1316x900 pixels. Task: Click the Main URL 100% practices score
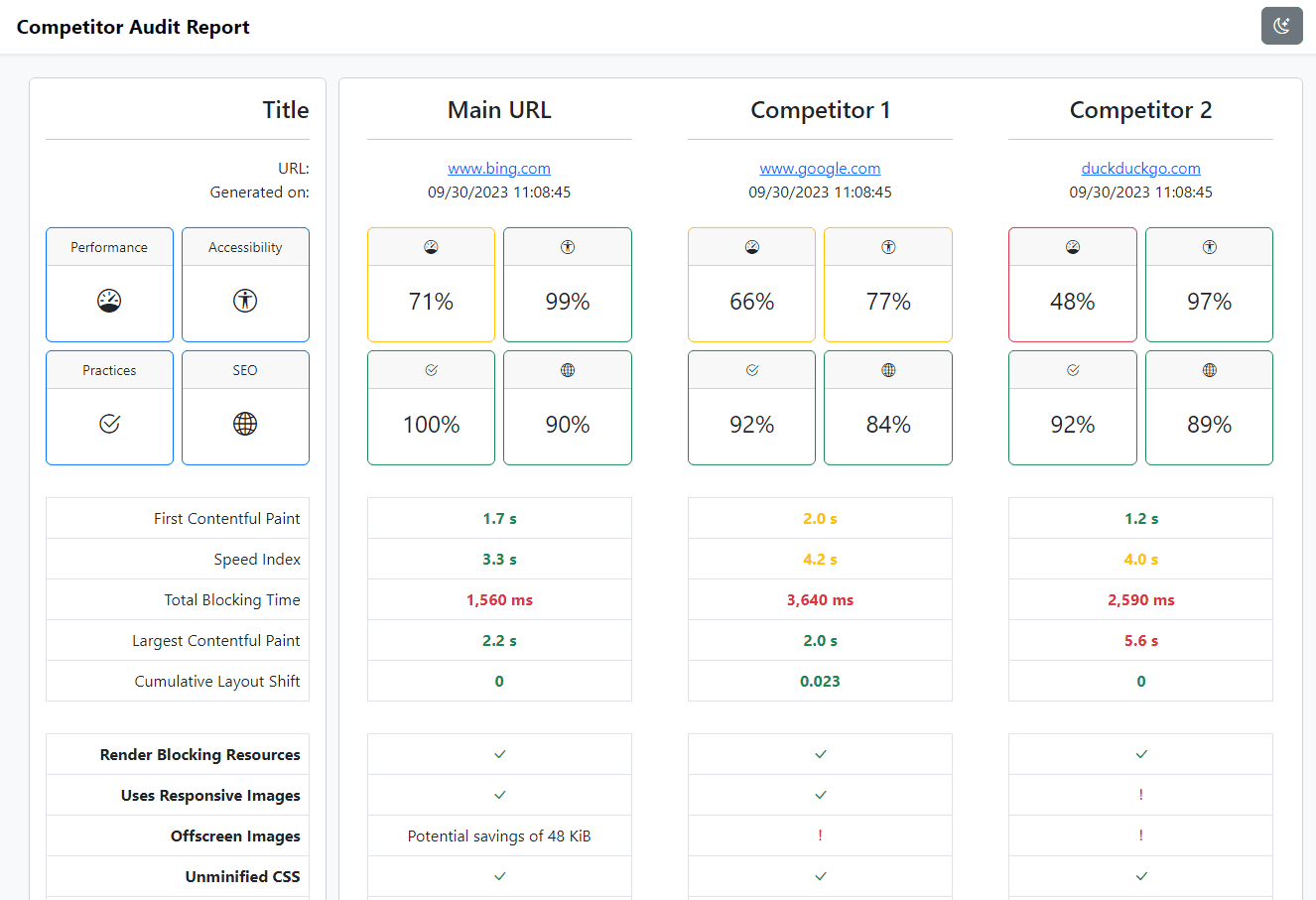click(x=431, y=425)
